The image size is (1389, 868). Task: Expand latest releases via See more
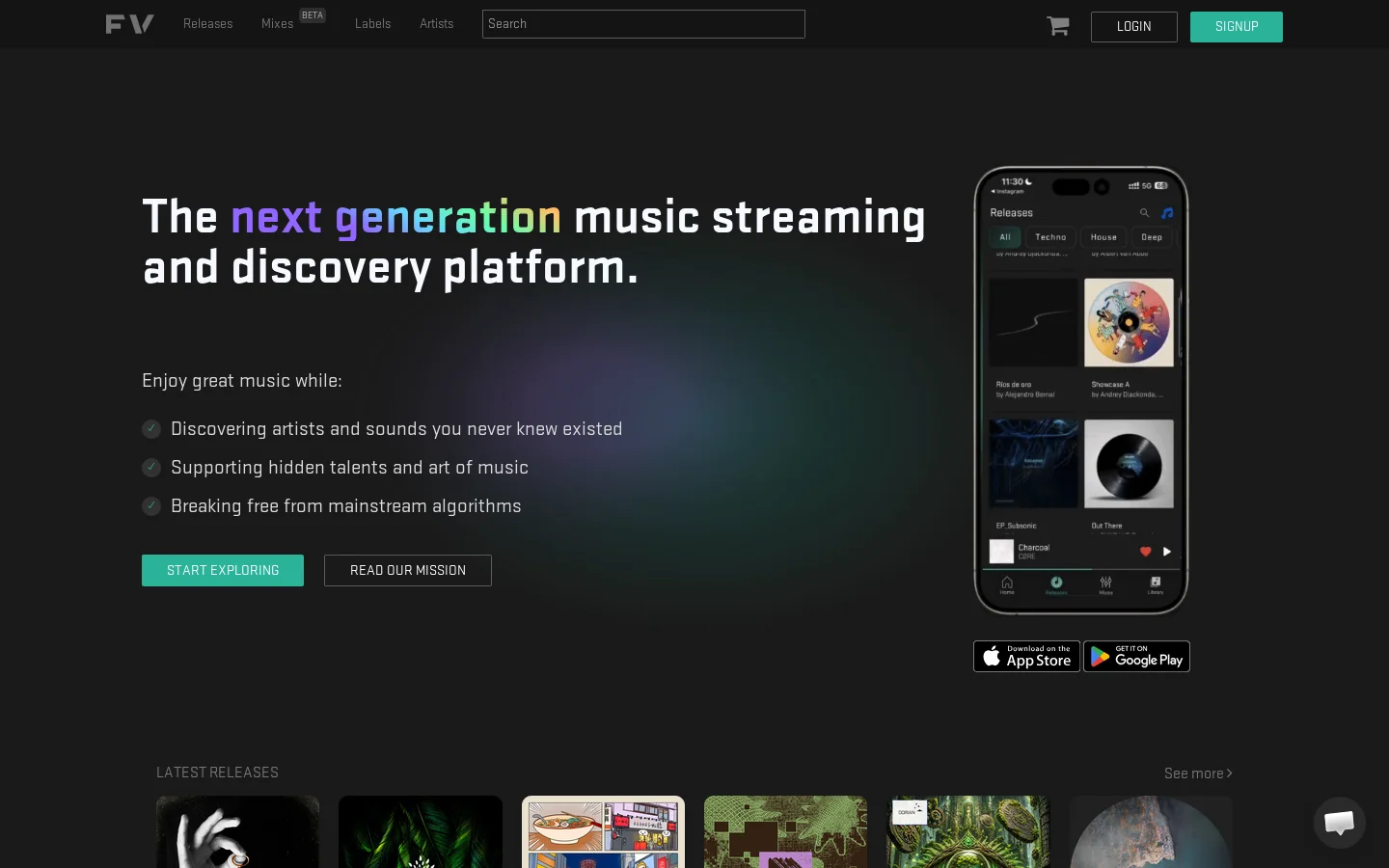coord(1198,773)
